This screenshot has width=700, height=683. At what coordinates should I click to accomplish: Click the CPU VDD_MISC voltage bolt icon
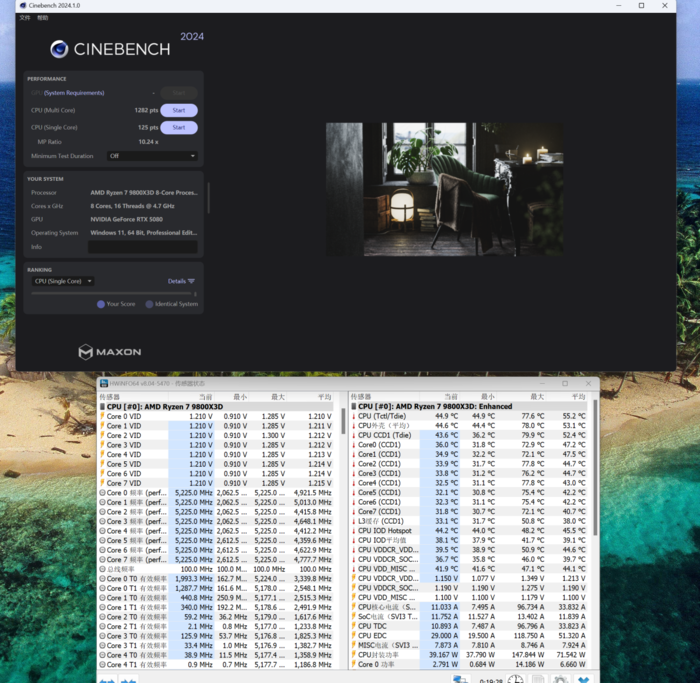354,598
